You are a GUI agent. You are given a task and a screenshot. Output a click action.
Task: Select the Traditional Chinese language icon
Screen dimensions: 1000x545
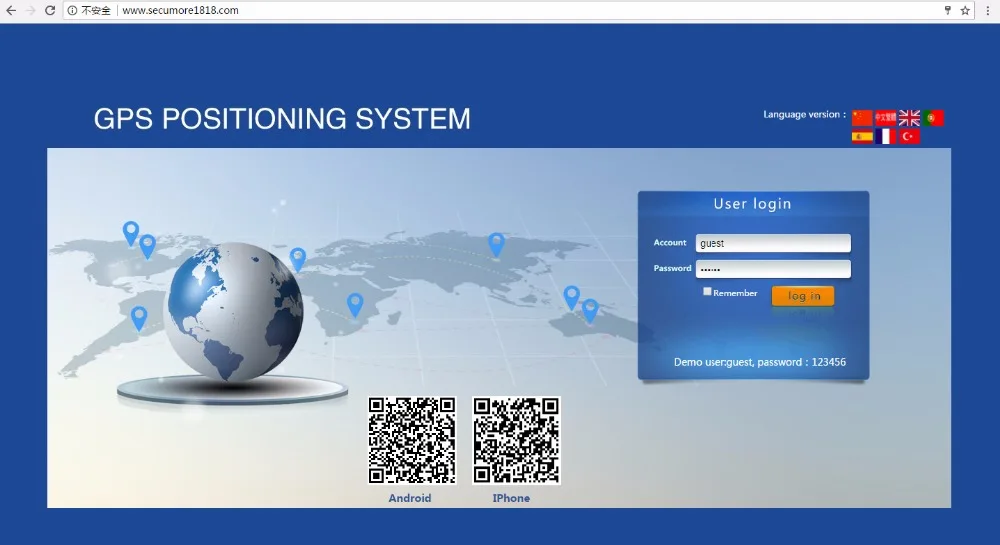click(x=885, y=118)
